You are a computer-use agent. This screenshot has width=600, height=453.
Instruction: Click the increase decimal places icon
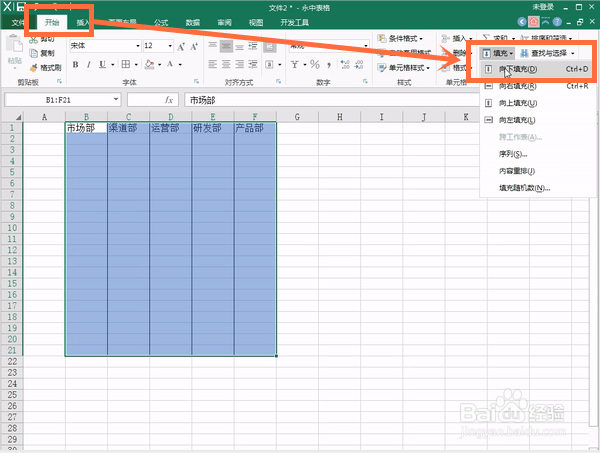point(345,64)
